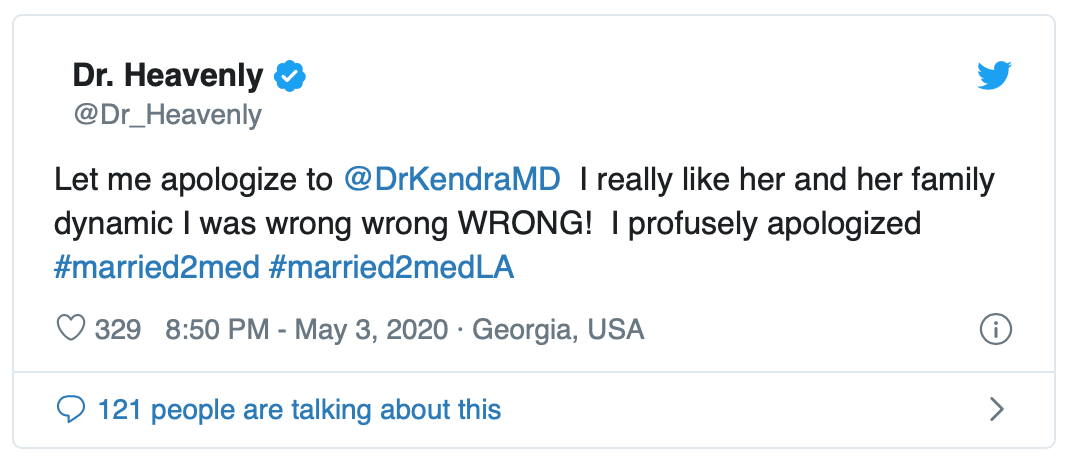Open the @DrKendraMD mention

pos(450,181)
